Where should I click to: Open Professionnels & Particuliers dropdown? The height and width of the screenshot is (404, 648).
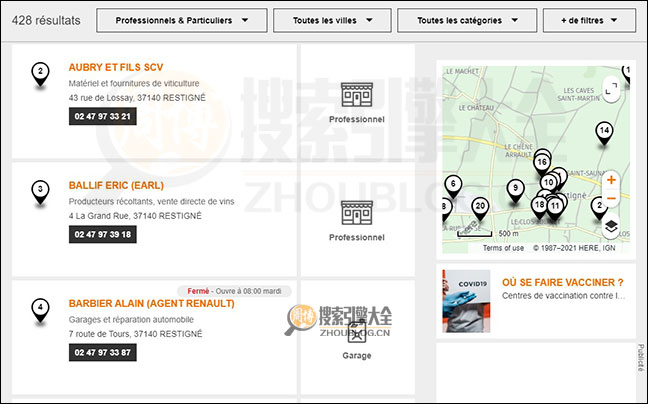(x=182, y=20)
